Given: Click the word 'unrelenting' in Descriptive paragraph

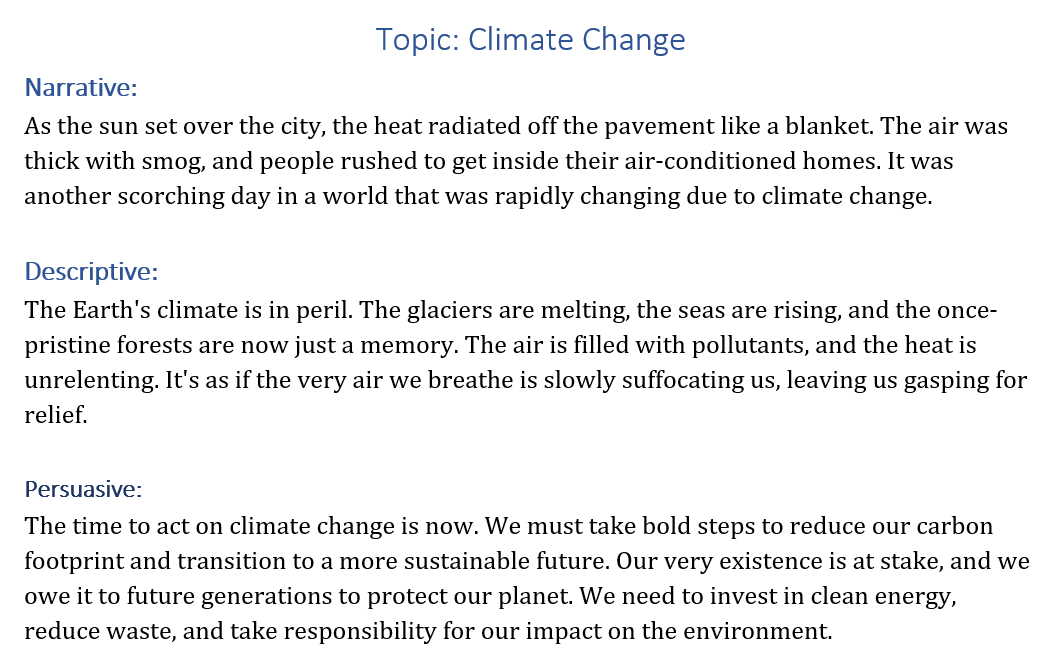Looking at the screenshot, I should click(92, 380).
